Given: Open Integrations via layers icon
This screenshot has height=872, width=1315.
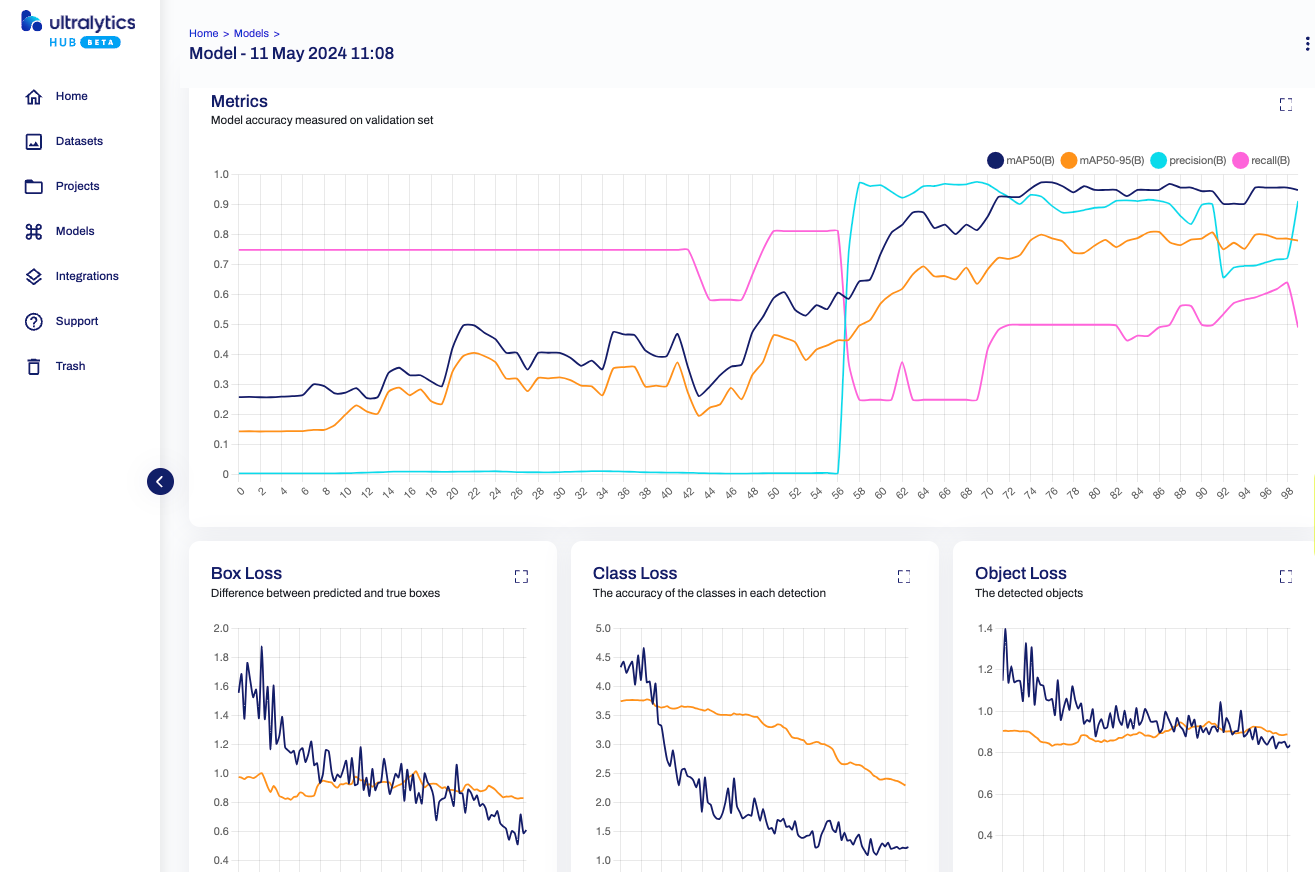Looking at the screenshot, I should click(x=34, y=277).
